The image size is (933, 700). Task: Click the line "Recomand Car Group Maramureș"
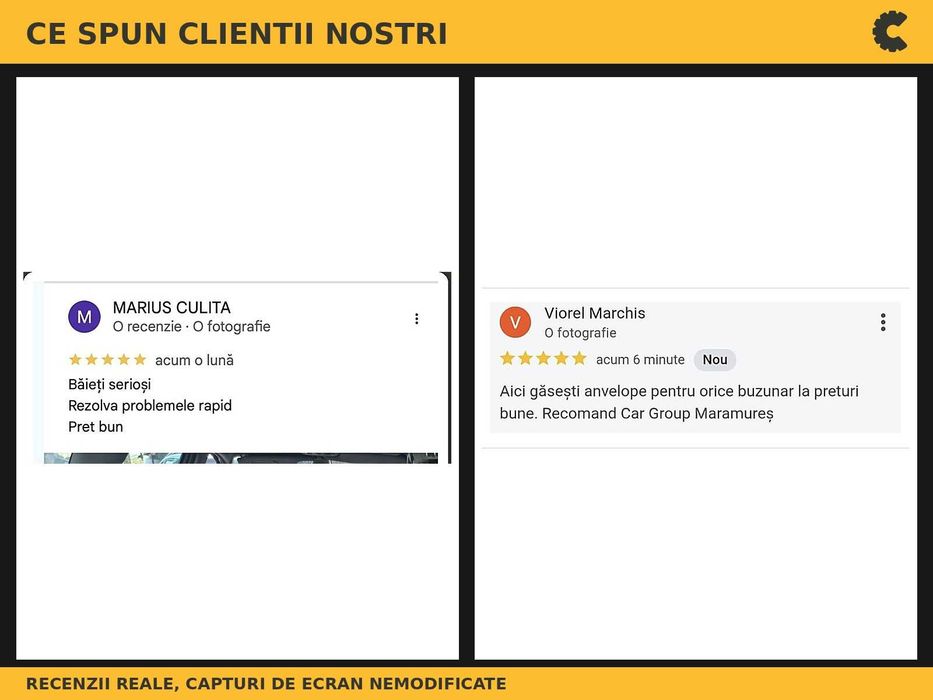pos(658,413)
